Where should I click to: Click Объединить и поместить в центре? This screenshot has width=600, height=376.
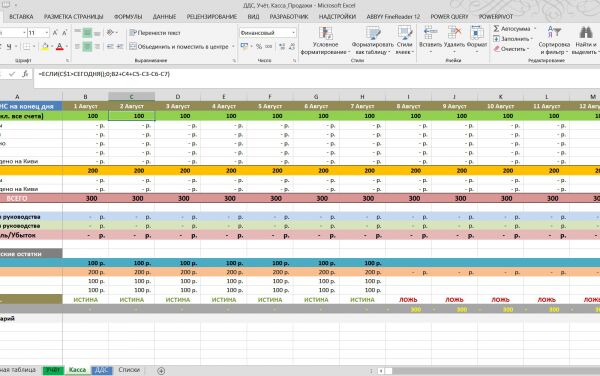coord(179,47)
